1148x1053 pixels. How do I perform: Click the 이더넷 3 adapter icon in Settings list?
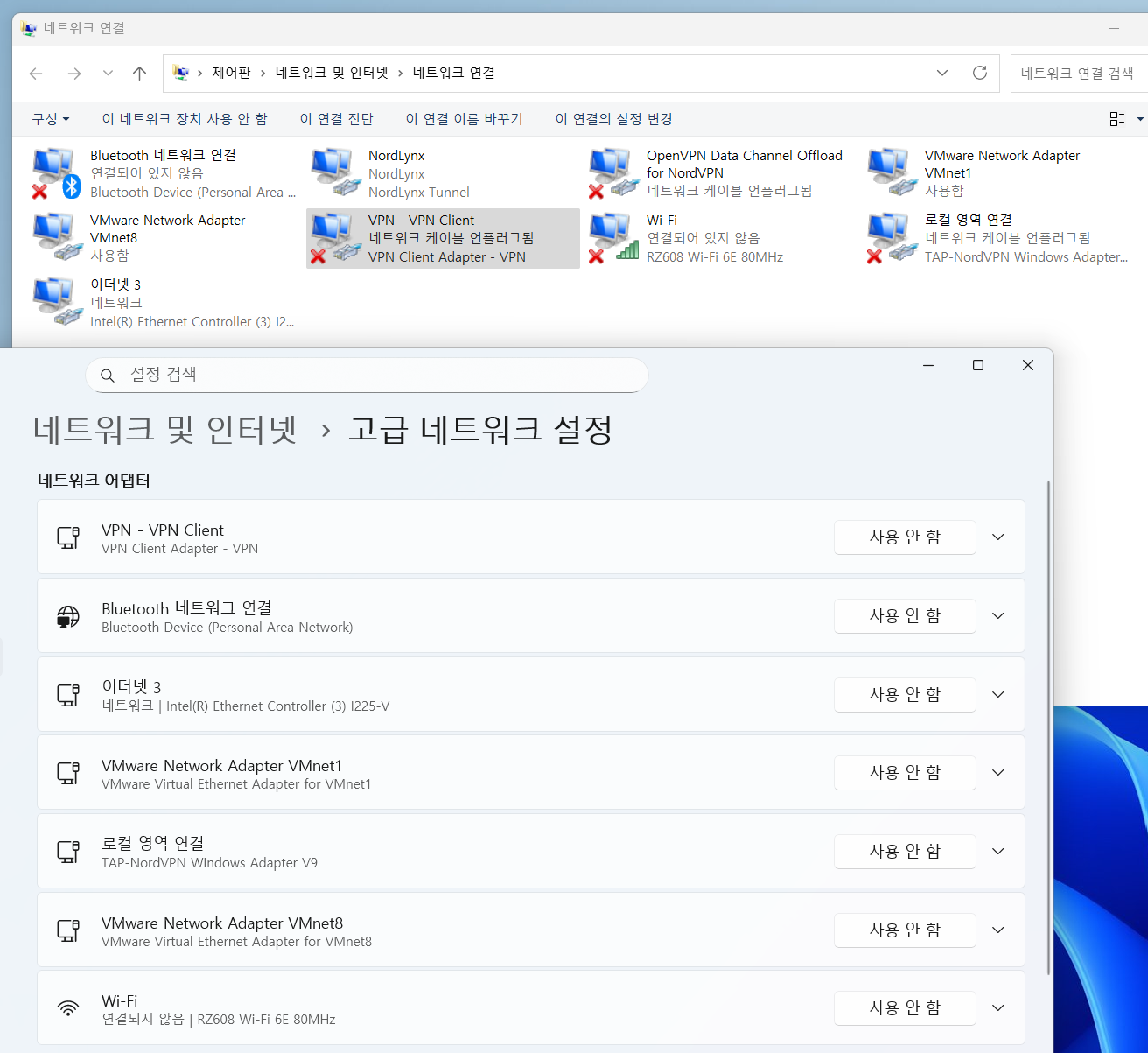coord(68,694)
